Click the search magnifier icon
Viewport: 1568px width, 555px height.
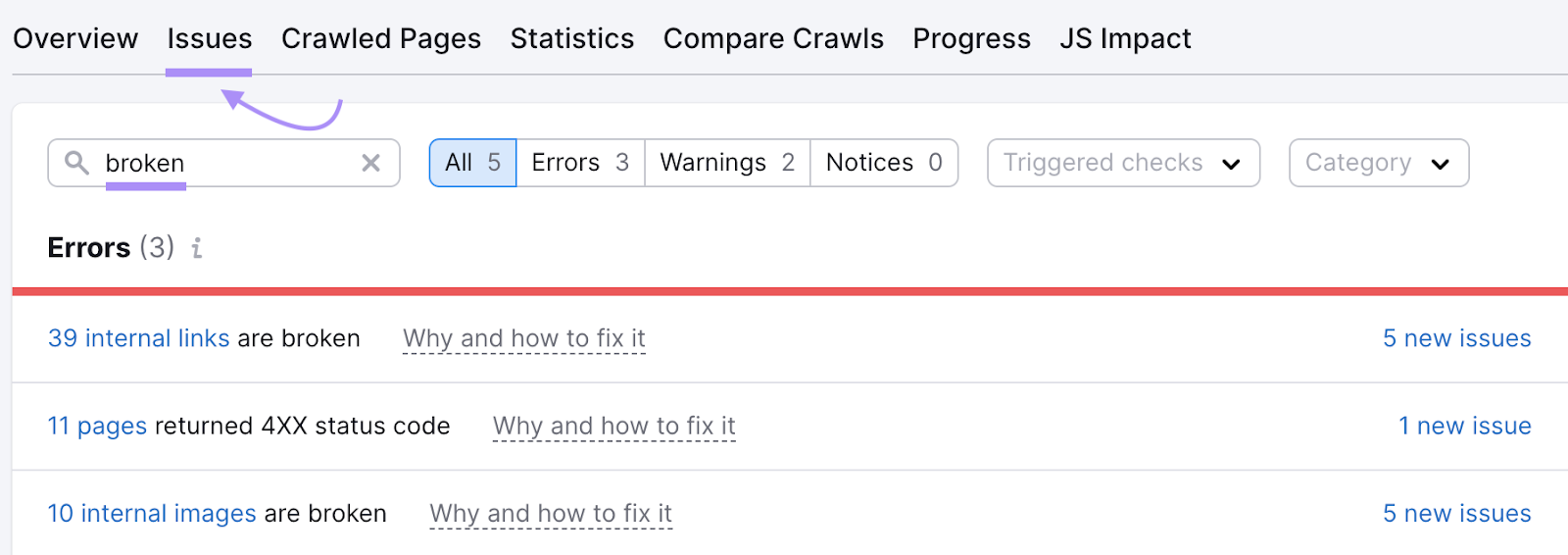pos(76,162)
